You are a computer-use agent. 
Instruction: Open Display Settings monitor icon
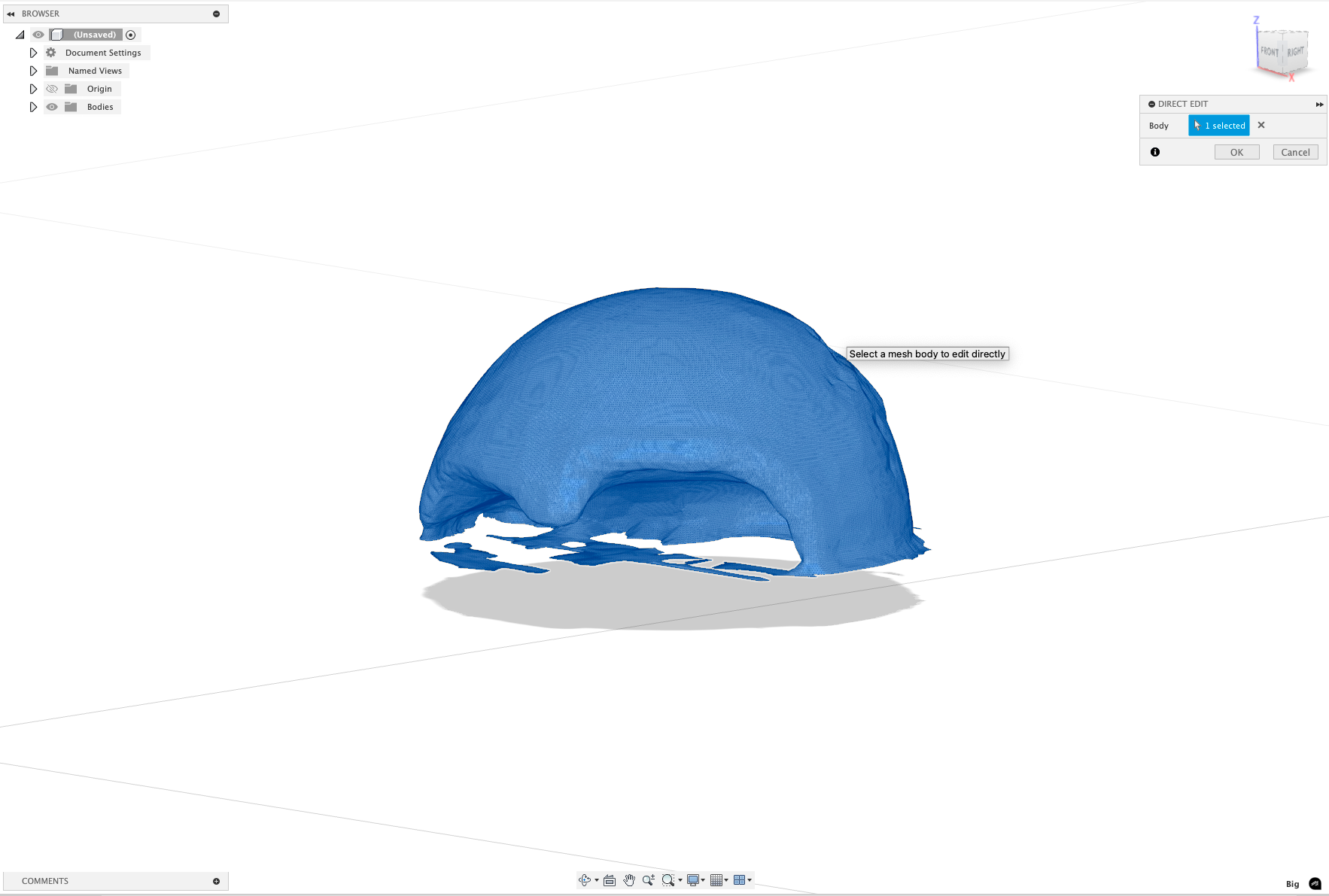[x=693, y=880]
